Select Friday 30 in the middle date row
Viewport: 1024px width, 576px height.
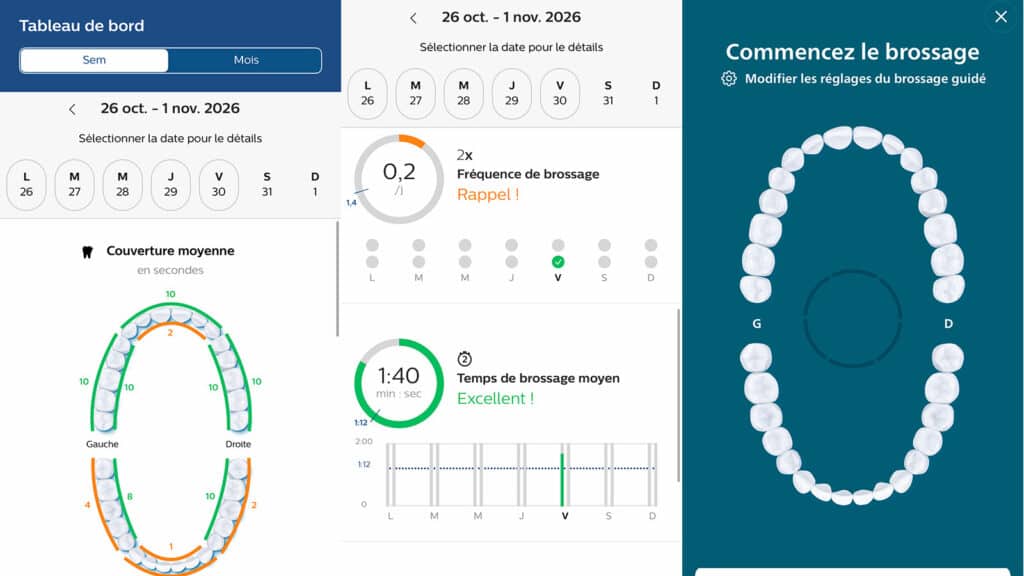point(560,93)
